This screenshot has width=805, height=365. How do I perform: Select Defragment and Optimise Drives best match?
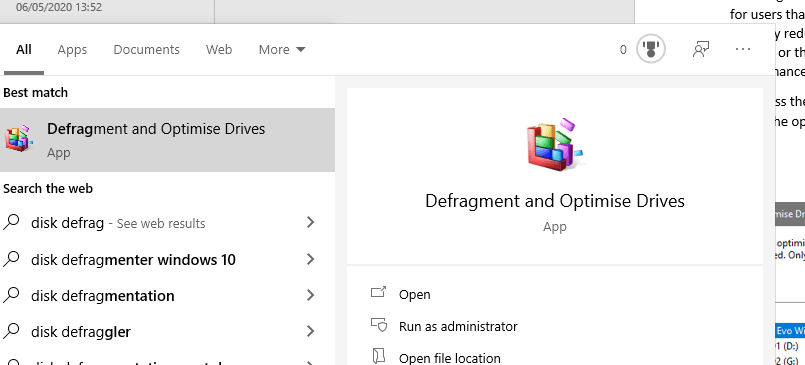pyautogui.click(x=167, y=140)
